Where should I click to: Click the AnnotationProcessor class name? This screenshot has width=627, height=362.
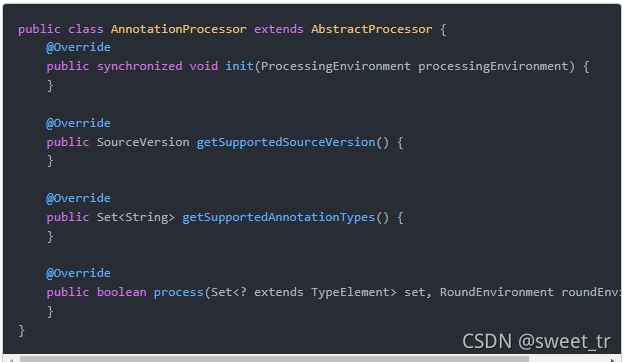tap(178, 29)
